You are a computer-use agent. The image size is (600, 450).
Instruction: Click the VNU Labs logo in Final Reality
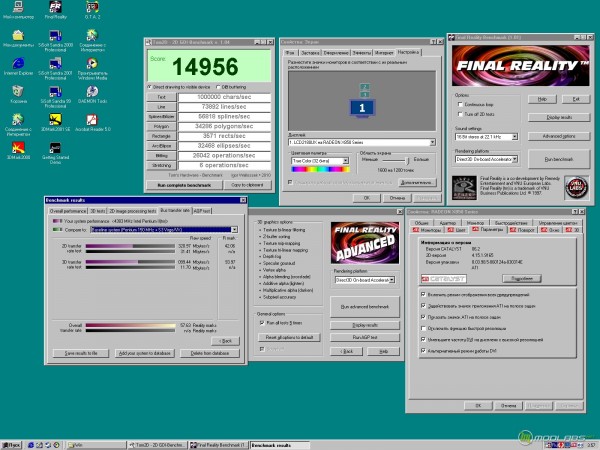[576, 187]
